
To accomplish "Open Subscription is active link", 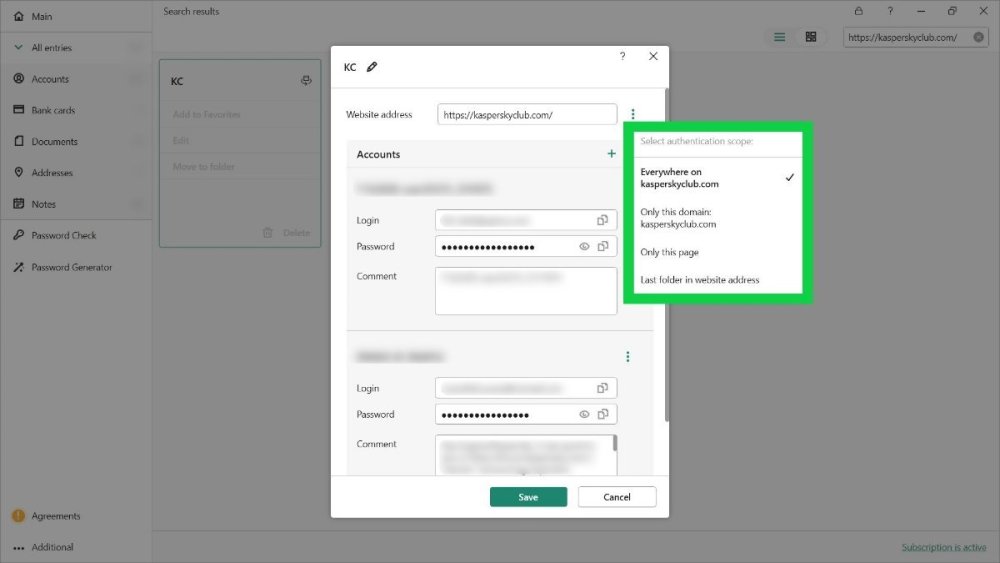I will pos(943,547).
